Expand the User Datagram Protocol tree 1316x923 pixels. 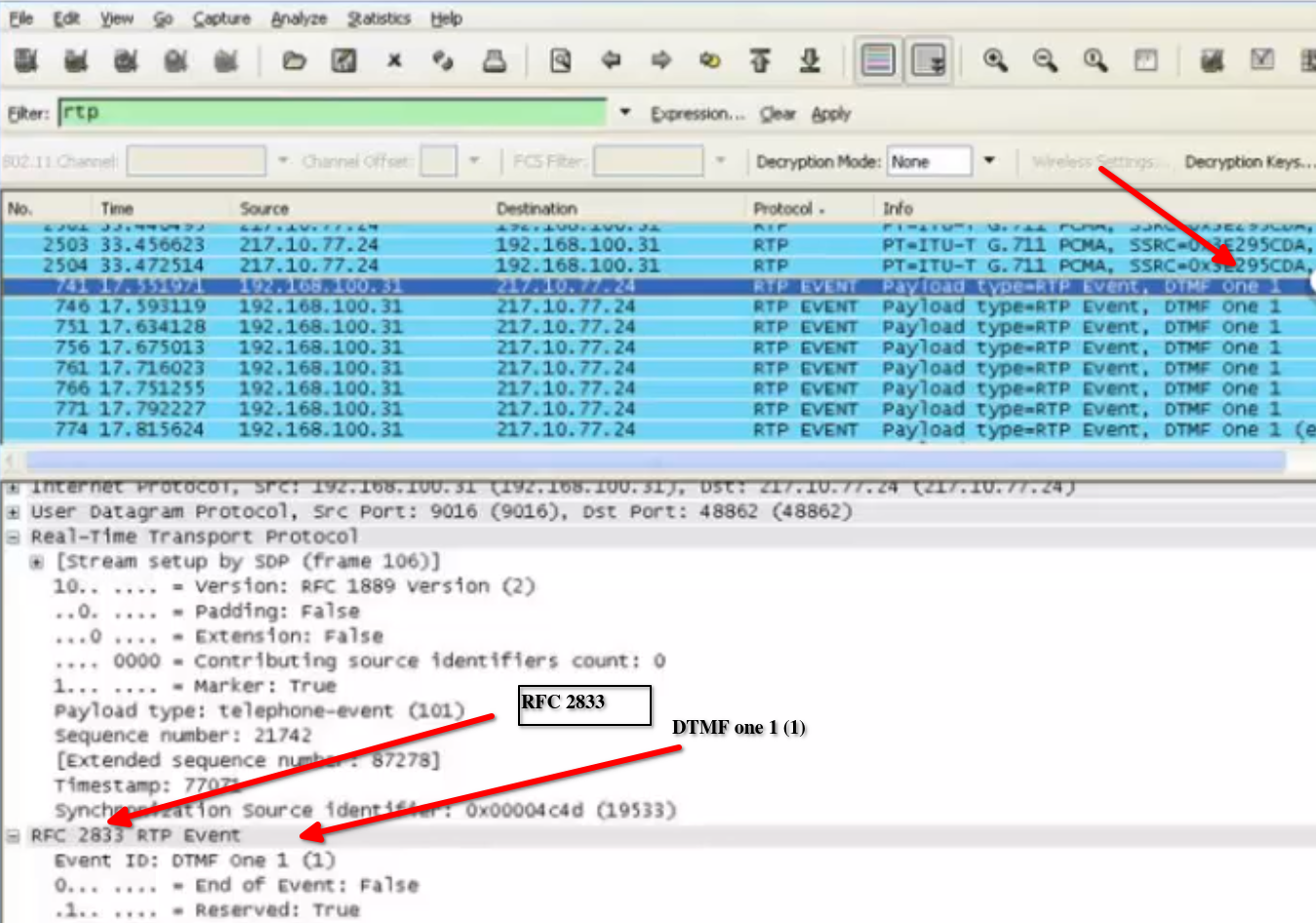coord(14,512)
